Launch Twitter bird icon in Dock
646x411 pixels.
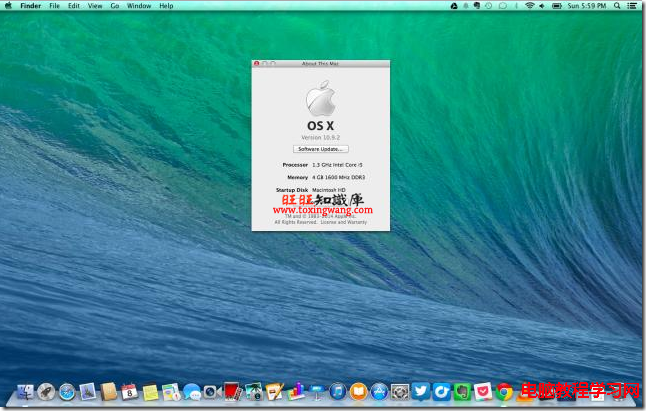click(421, 392)
